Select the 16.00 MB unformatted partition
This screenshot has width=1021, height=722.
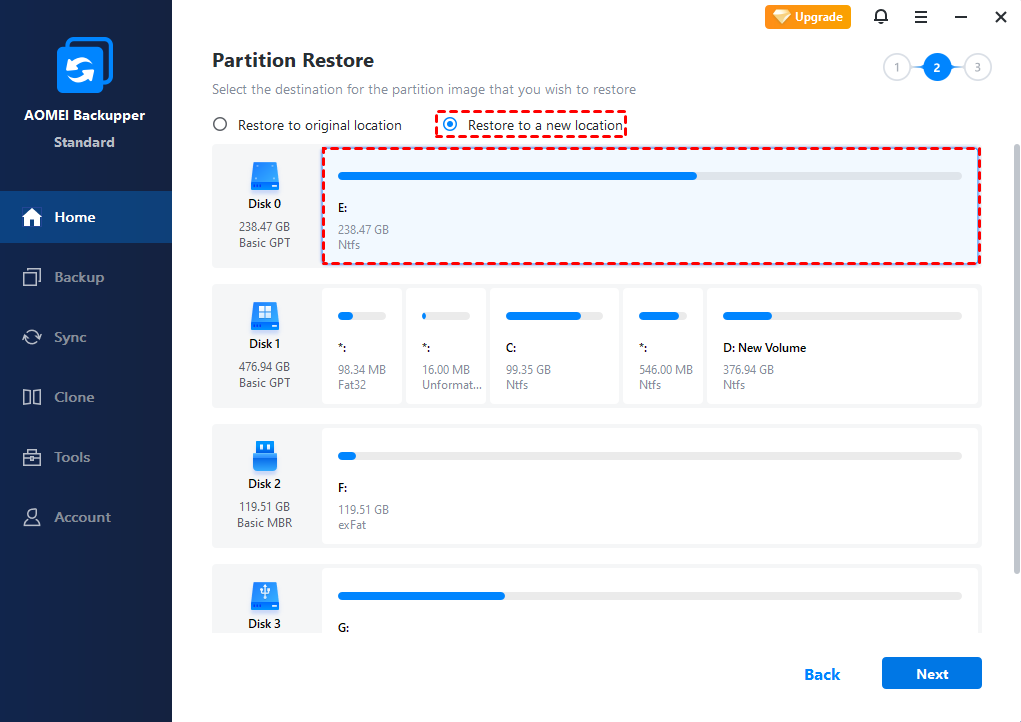pyautogui.click(x=446, y=346)
